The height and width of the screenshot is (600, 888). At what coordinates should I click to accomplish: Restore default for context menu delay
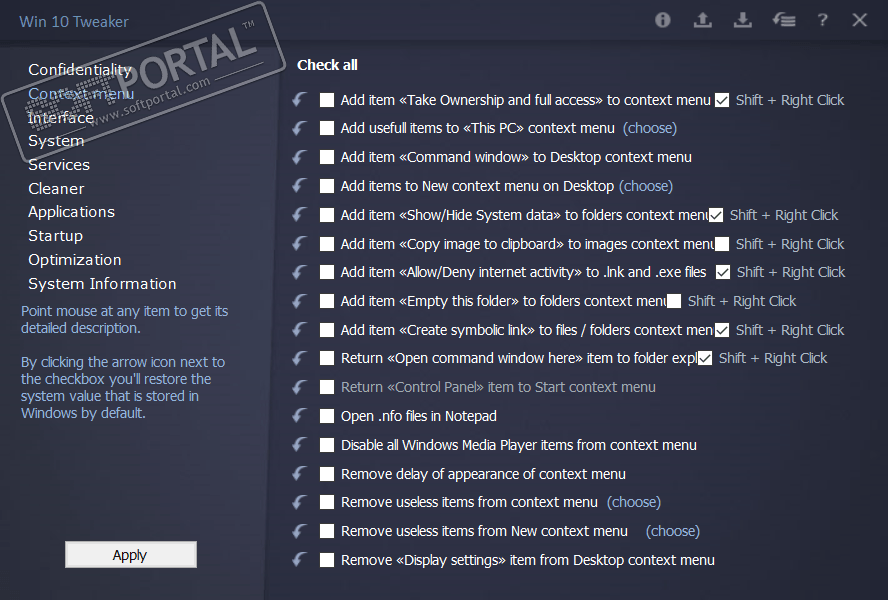tap(300, 474)
